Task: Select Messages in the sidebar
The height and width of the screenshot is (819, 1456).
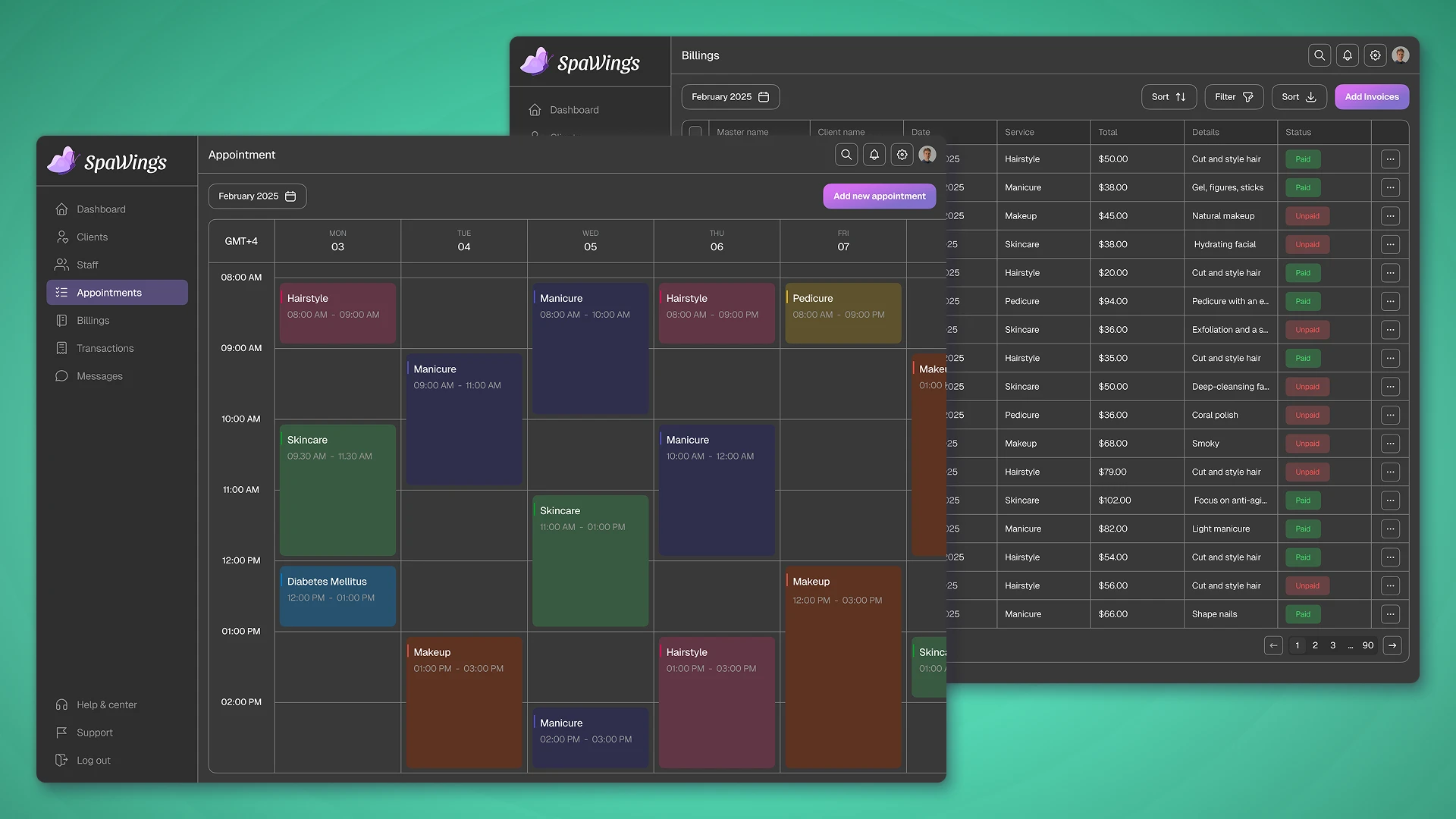Action: 99,376
